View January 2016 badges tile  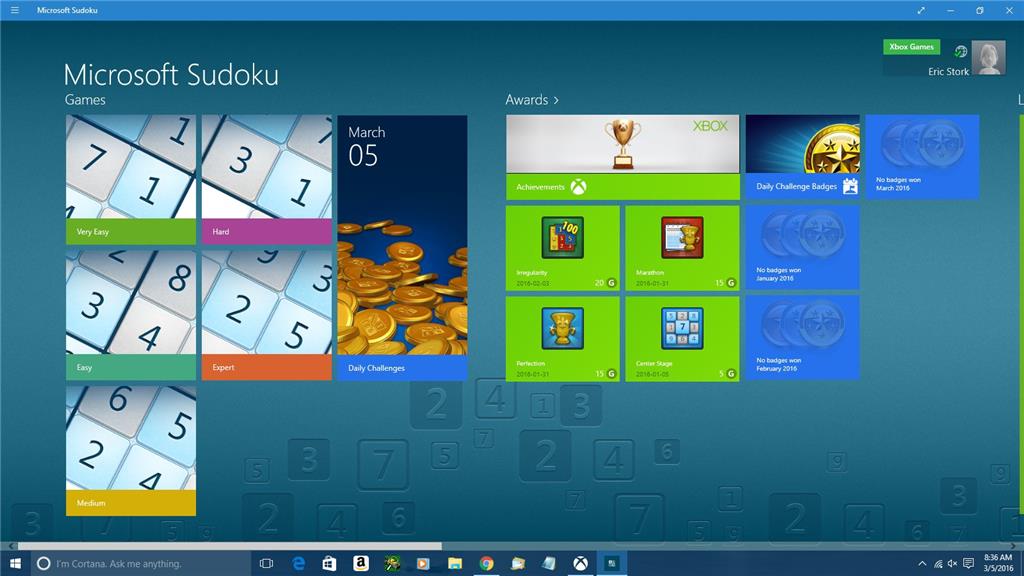click(803, 248)
